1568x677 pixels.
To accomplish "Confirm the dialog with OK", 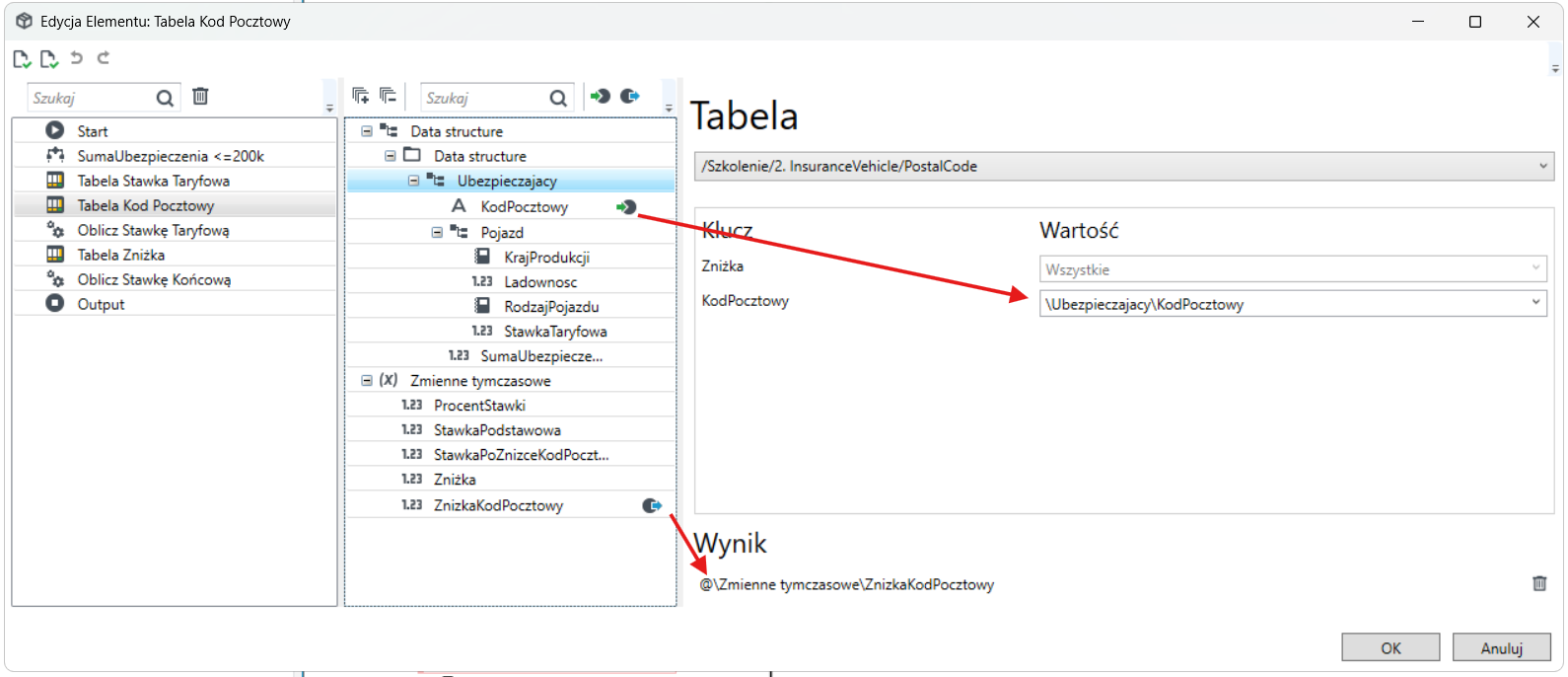I will pyautogui.click(x=1390, y=647).
